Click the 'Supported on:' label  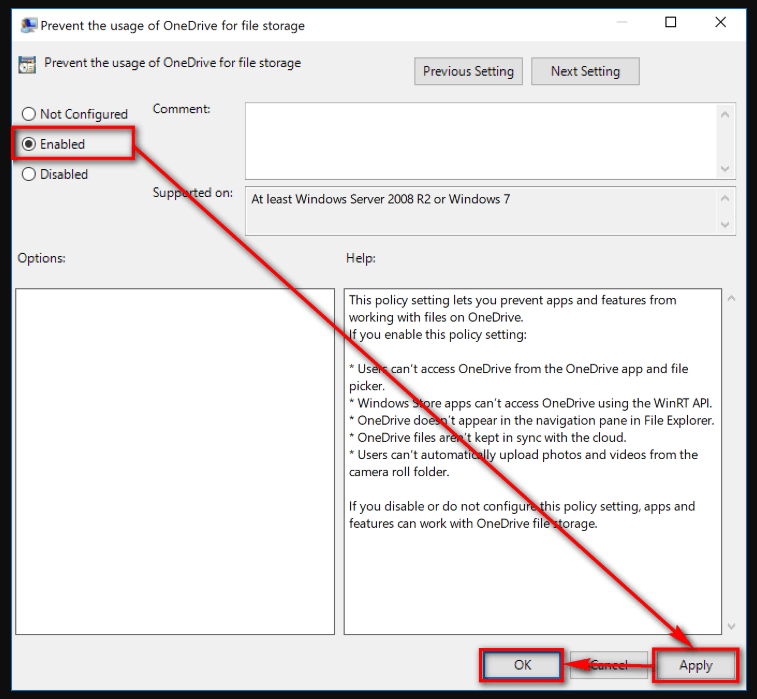coord(193,193)
